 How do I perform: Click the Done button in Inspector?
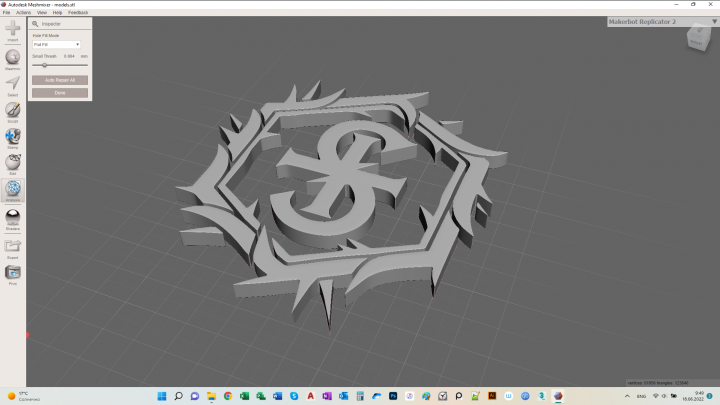point(60,93)
